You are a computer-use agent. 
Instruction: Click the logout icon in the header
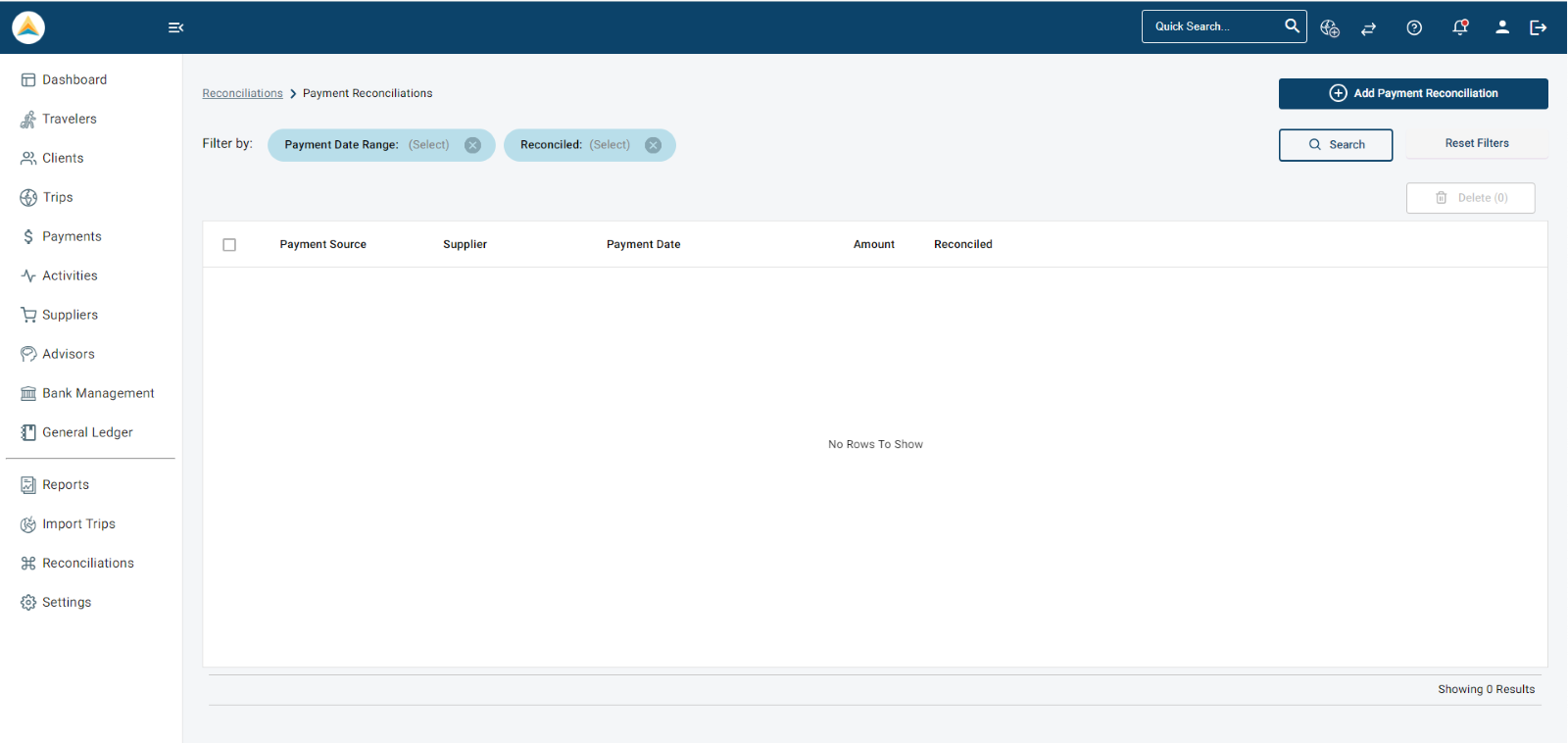(1539, 27)
